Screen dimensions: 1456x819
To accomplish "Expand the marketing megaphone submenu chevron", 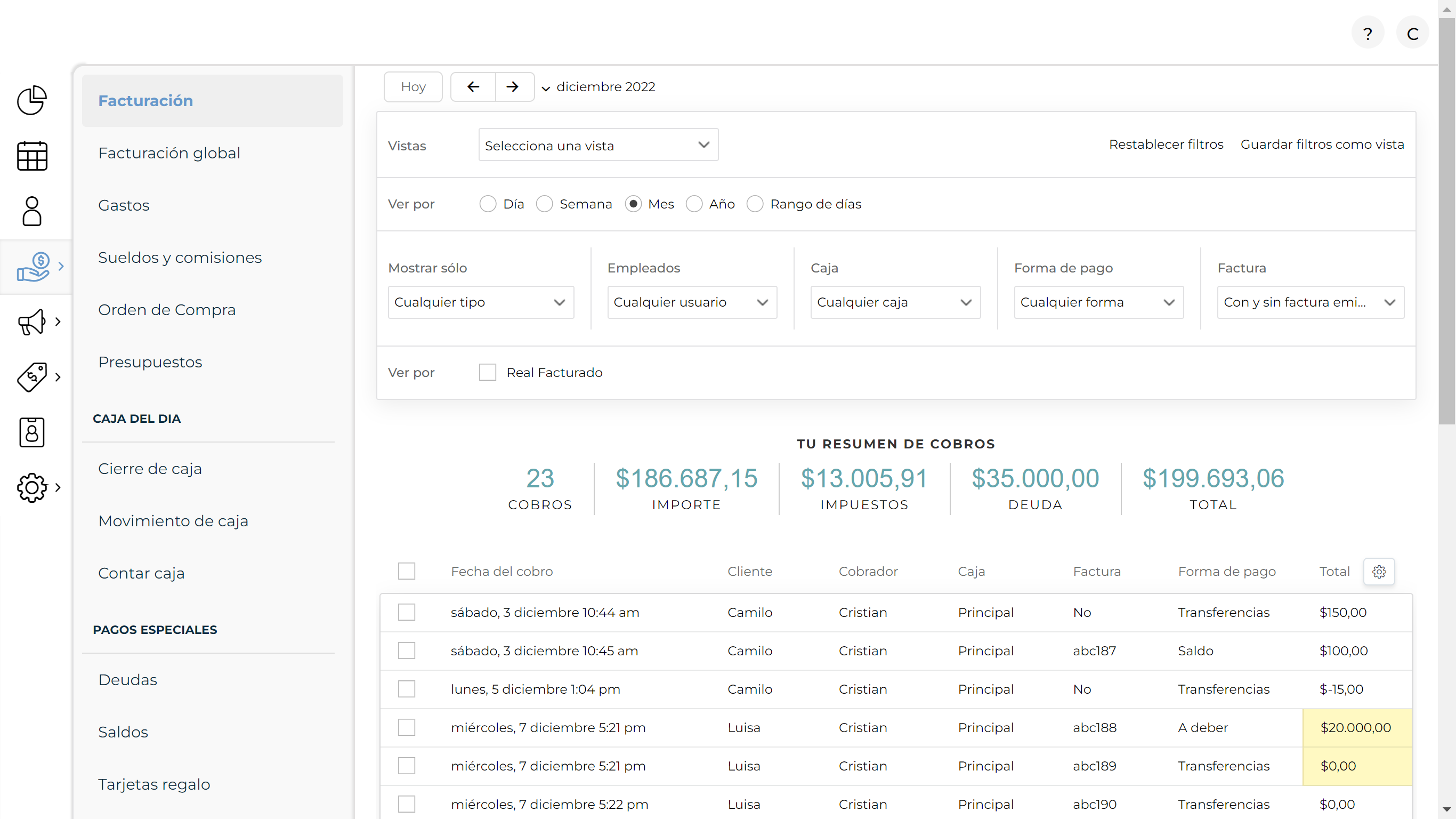I will coord(58,322).
